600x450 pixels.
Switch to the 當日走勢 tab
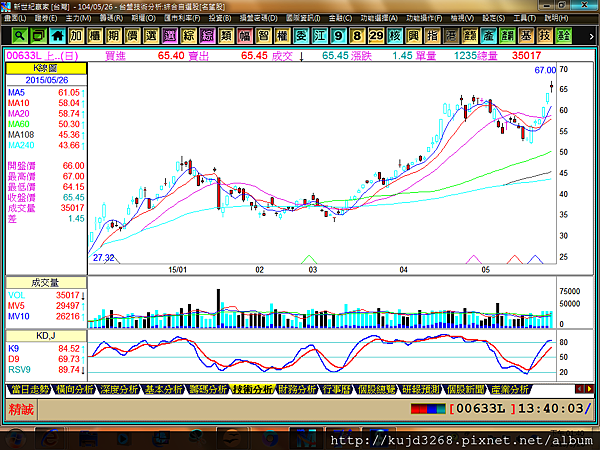(x=29, y=390)
